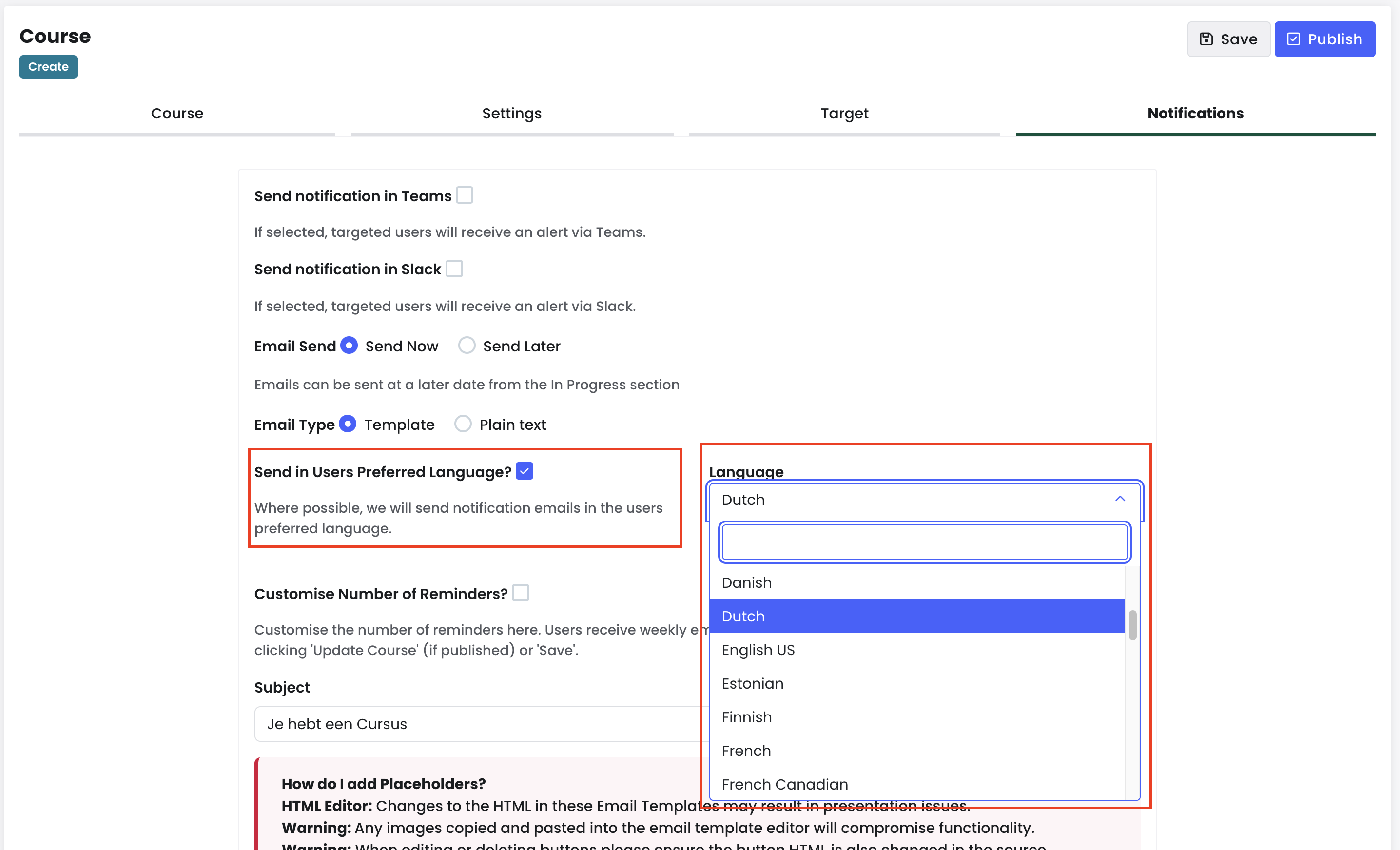
Task: Click the Language field label
Action: (746, 472)
